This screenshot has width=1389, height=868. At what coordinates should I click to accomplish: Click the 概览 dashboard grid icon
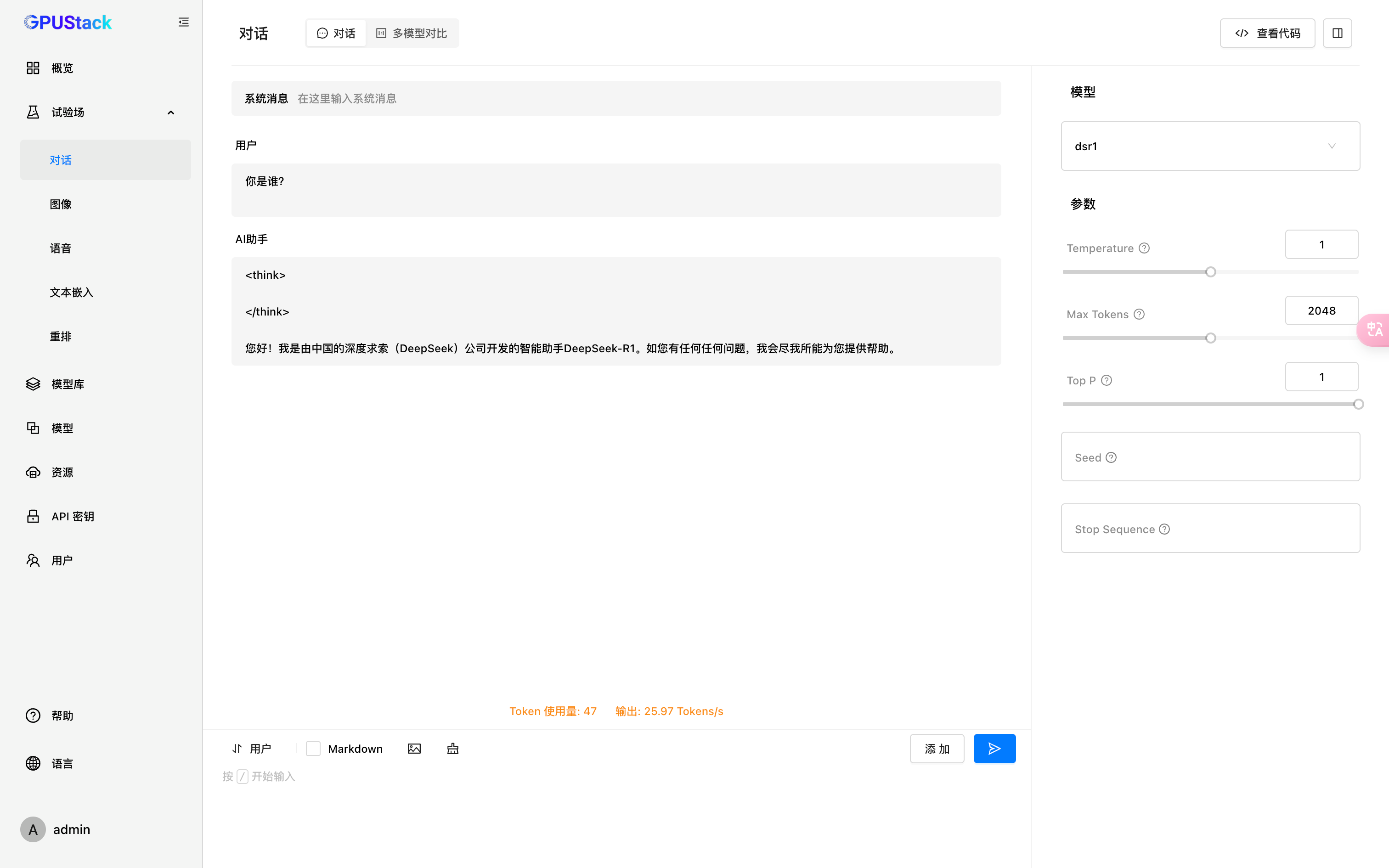(33, 68)
